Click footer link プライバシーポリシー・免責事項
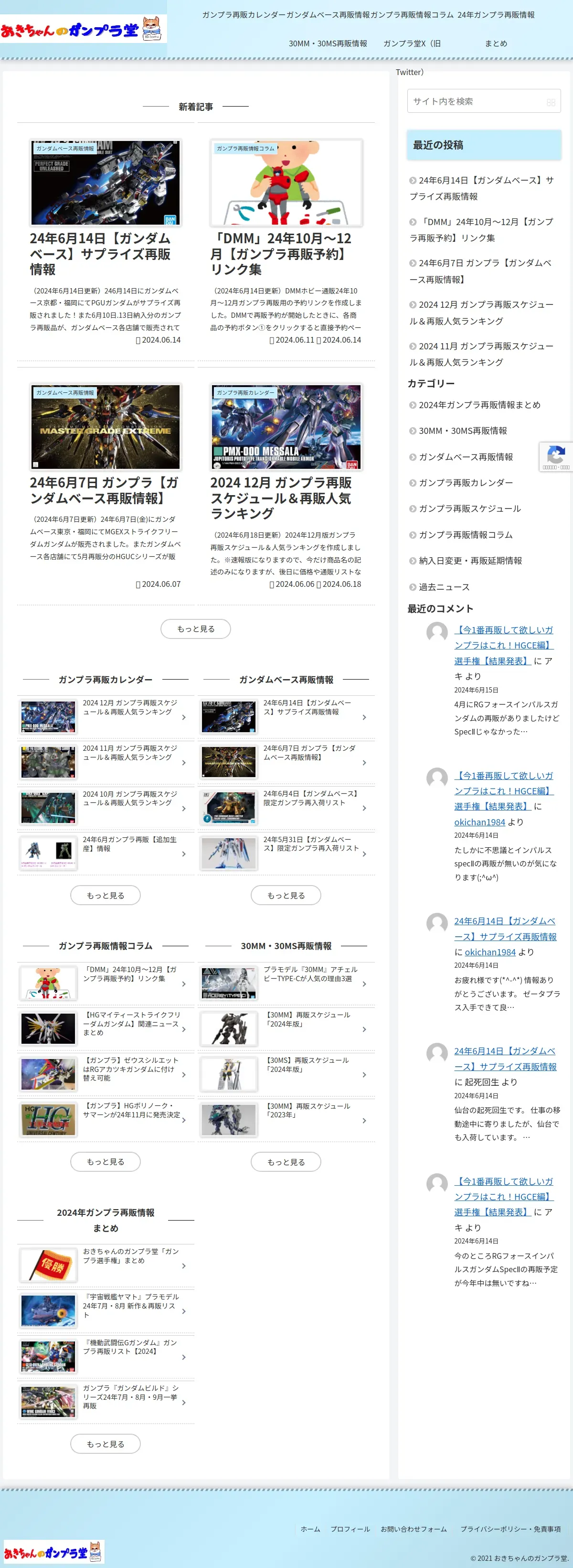This screenshot has width=573, height=1568. tap(510, 1529)
